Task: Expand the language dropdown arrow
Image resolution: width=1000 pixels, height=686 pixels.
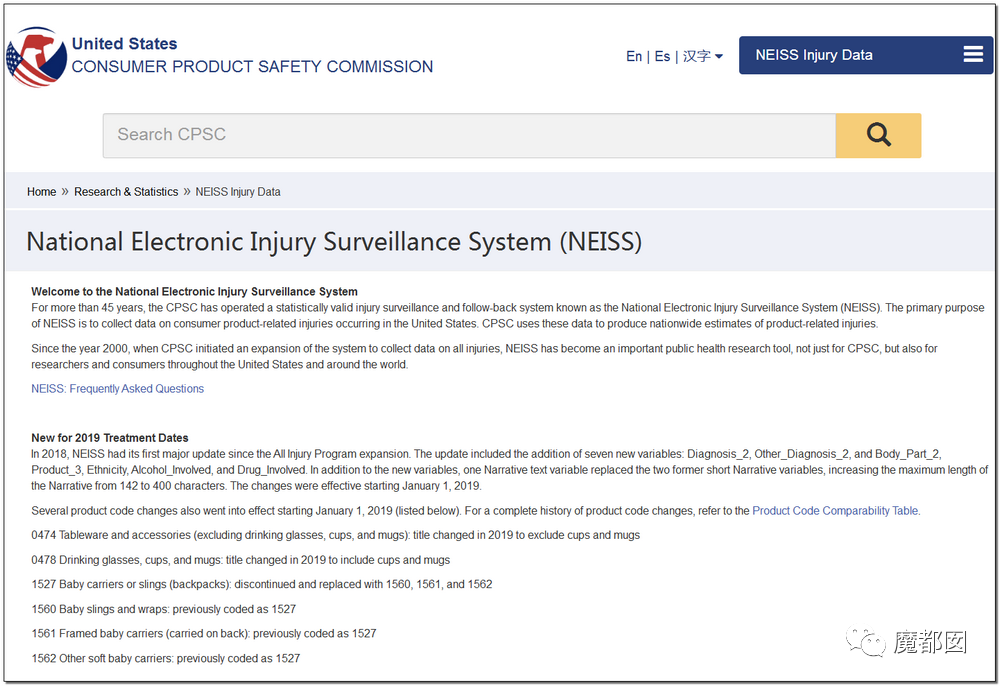Action: [x=719, y=56]
